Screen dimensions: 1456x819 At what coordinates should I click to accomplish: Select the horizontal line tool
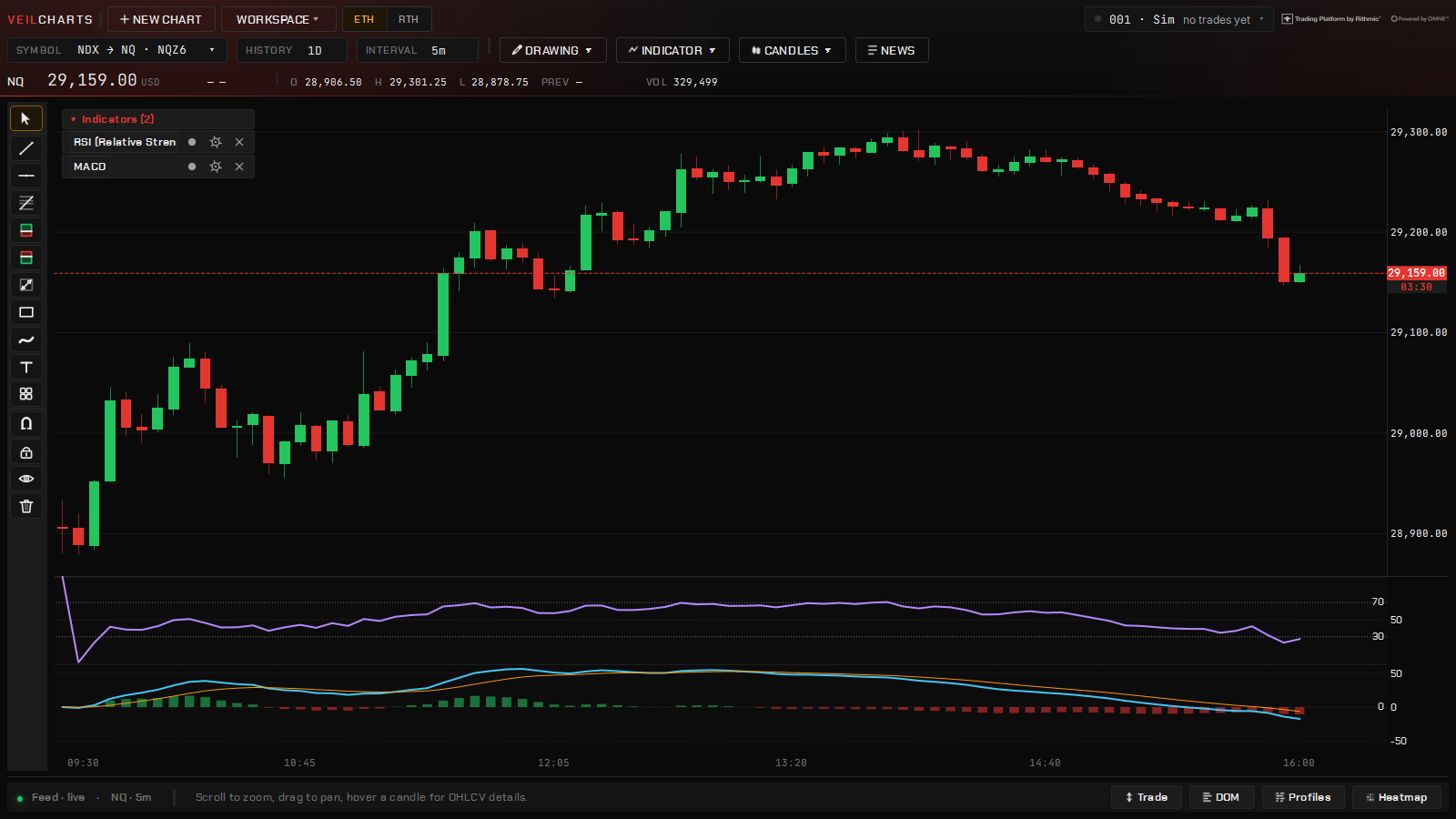[x=25, y=176]
